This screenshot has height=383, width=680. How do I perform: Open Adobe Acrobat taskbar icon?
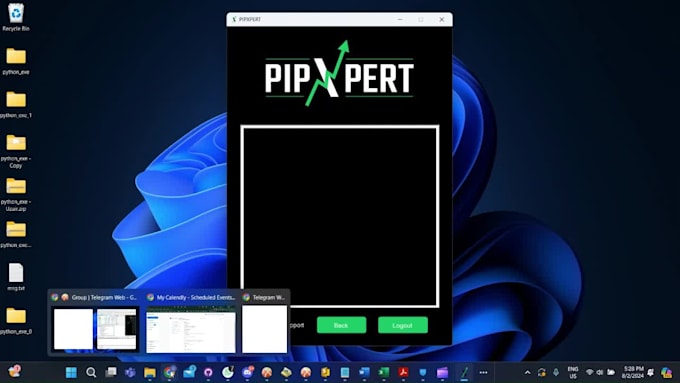click(403, 372)
